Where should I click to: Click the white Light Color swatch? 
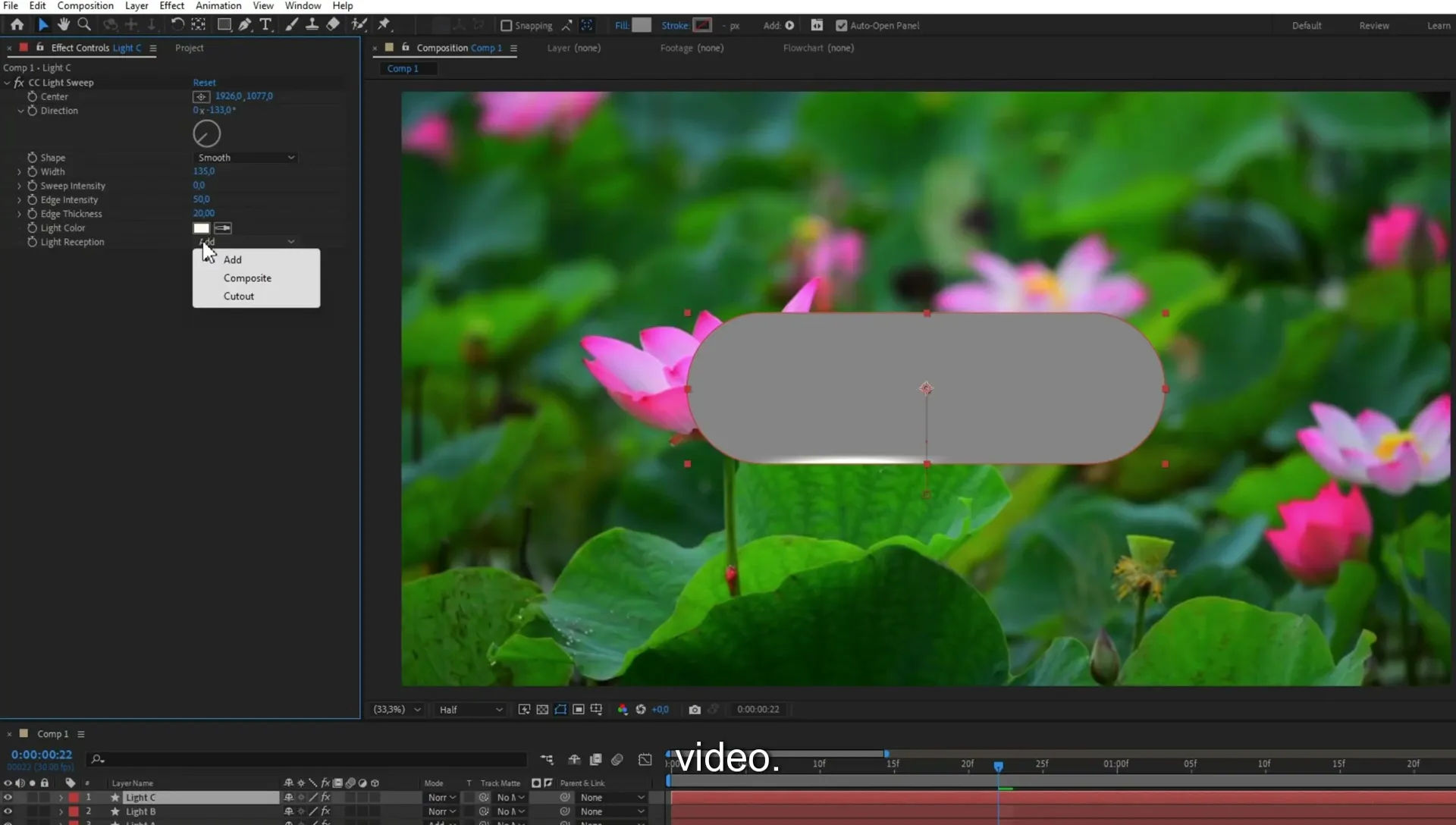tap(201, 228)
